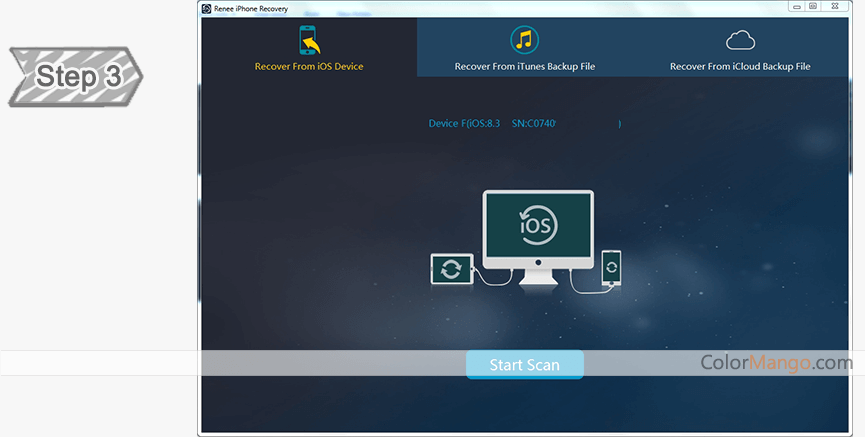
Task: Click the iOS restore logo on the monitor
Action: tap(538, 225)
